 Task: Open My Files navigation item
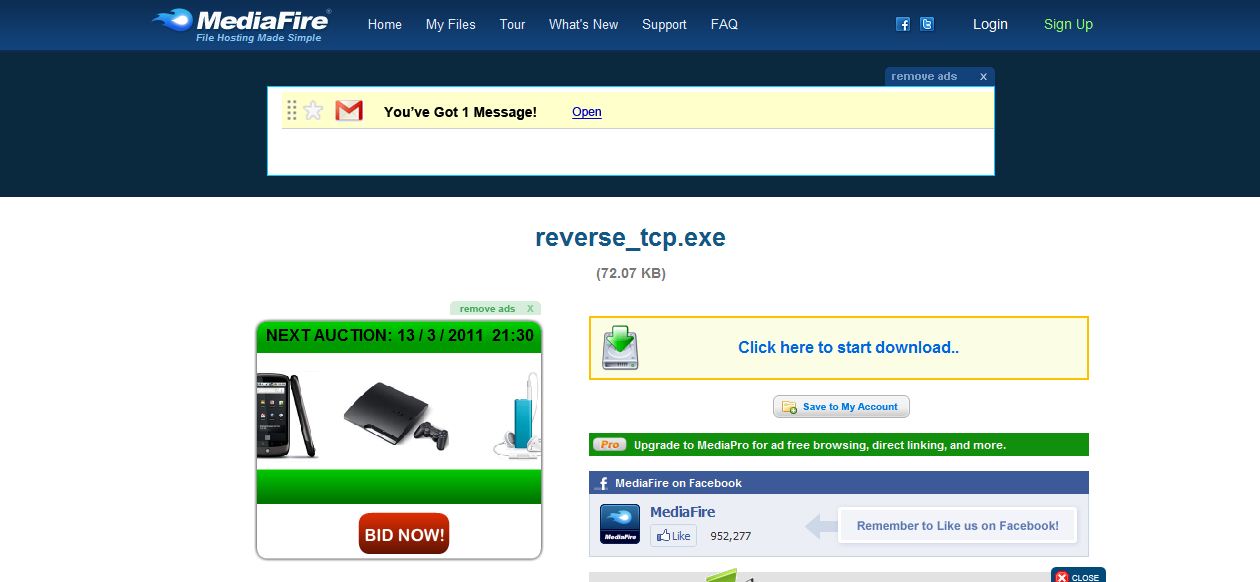tap(451, 24)
